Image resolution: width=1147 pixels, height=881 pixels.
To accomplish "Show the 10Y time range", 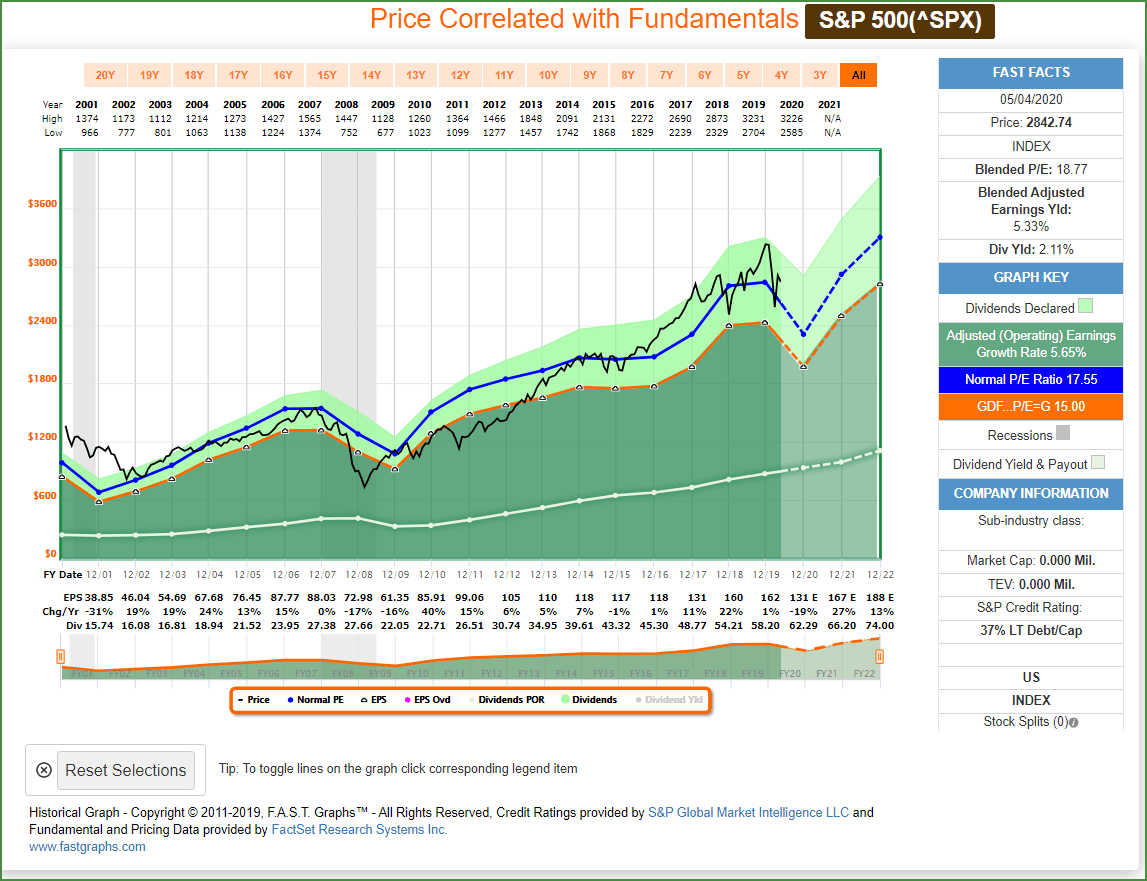I will (548, 75).
